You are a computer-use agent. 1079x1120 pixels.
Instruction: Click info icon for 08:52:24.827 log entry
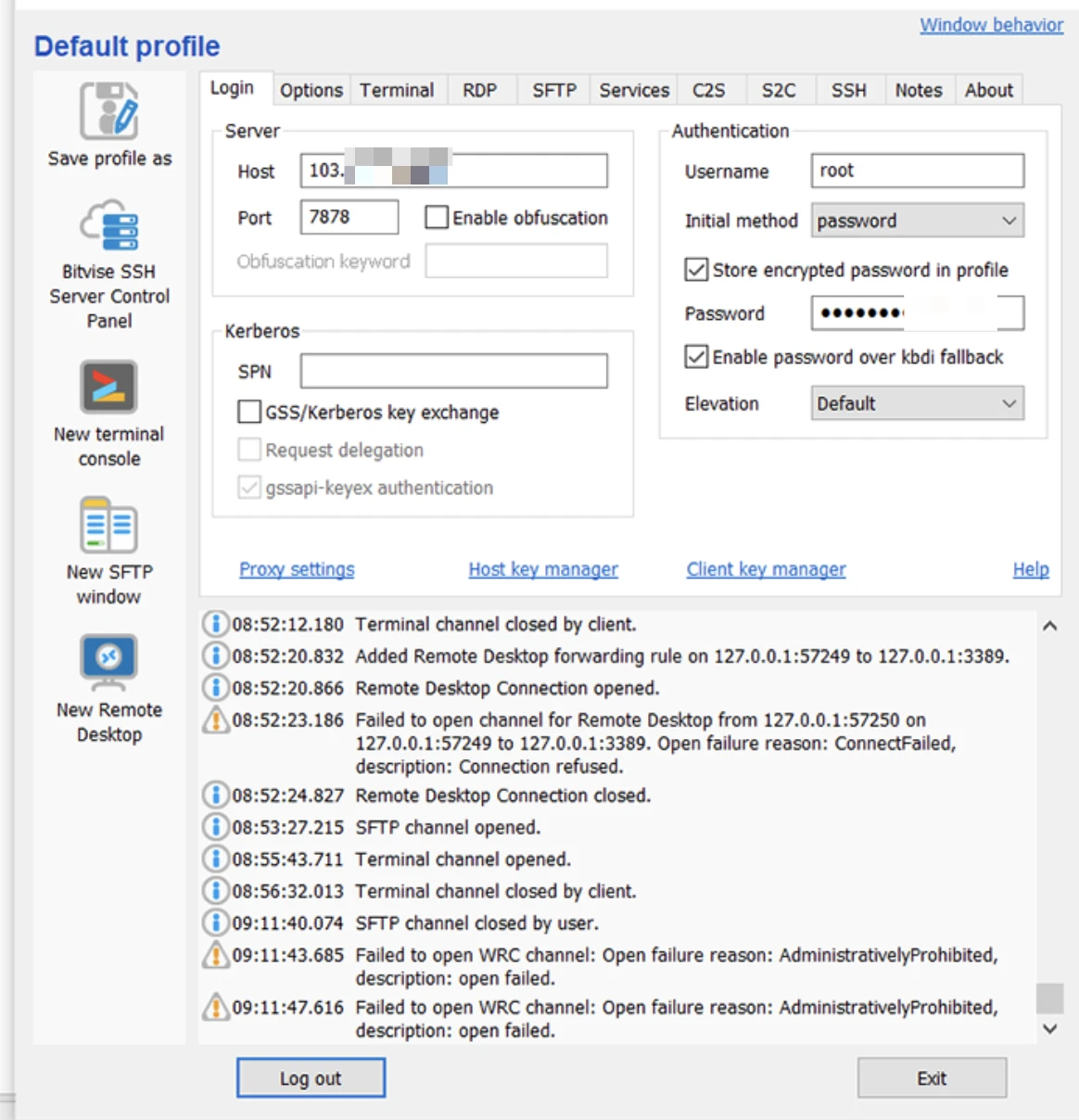tap(215, 795)
